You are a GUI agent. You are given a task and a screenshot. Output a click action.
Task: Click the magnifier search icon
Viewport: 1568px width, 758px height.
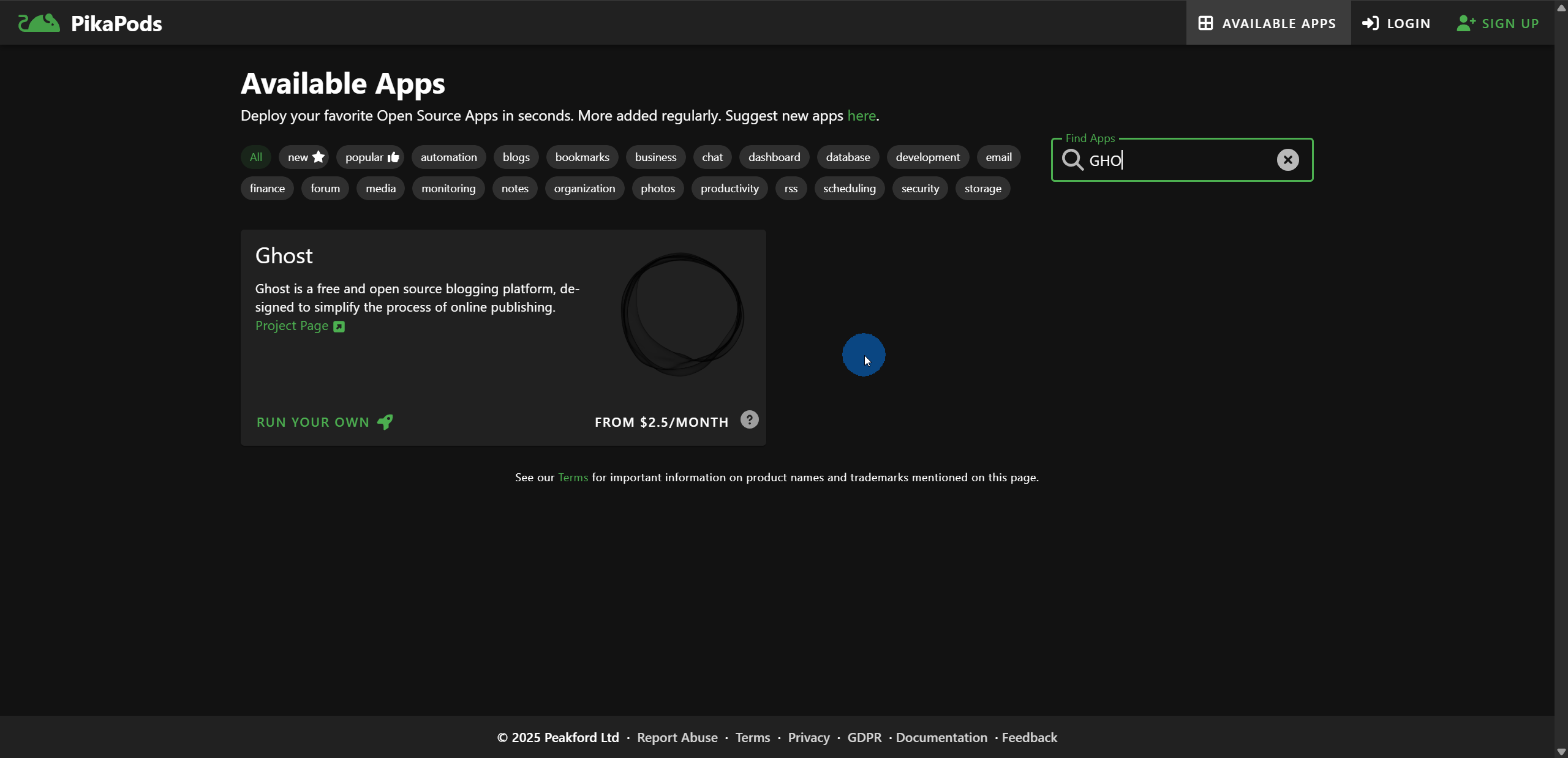[x=1072, y=160]
